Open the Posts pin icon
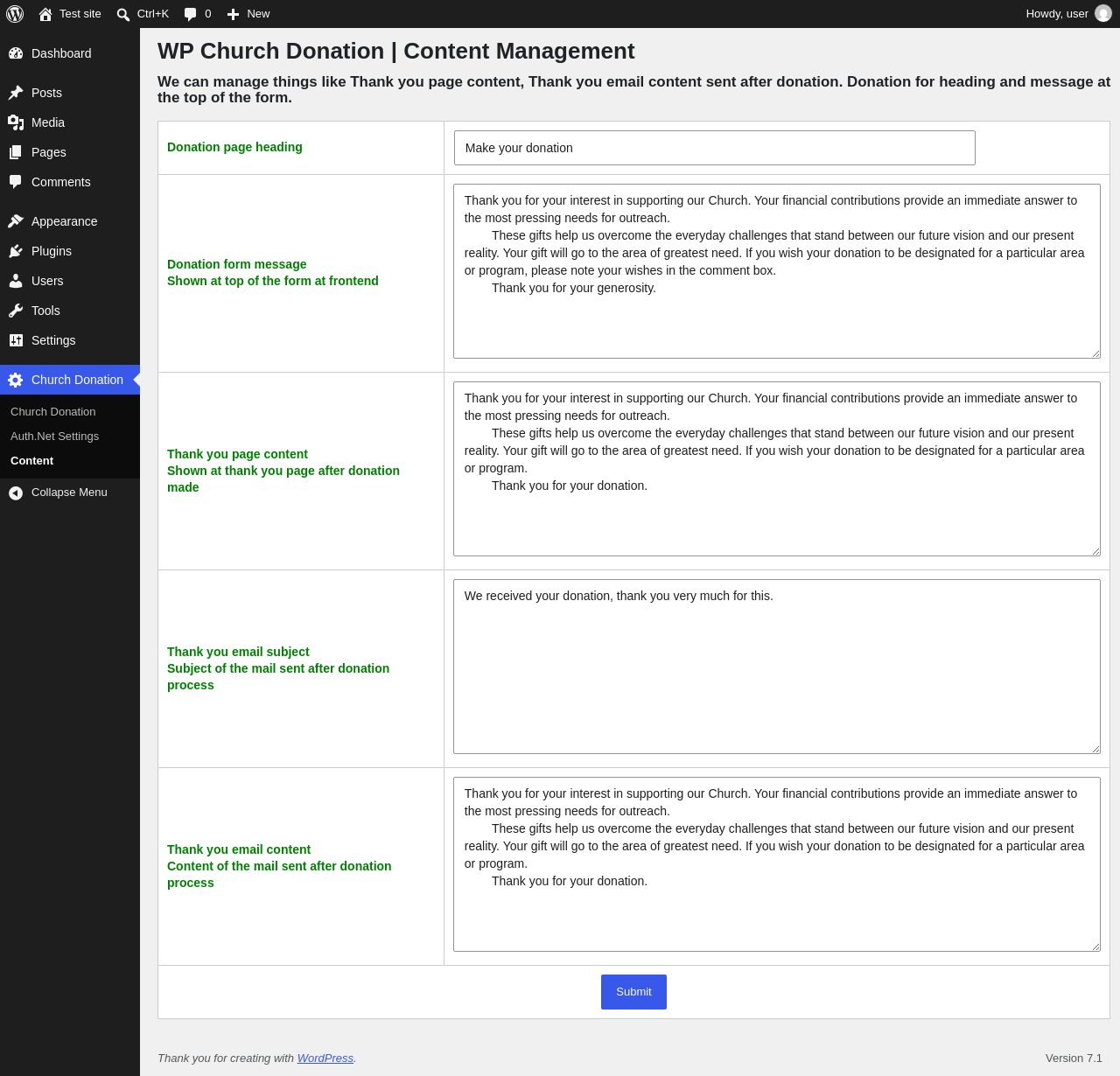 pos(16,93)
